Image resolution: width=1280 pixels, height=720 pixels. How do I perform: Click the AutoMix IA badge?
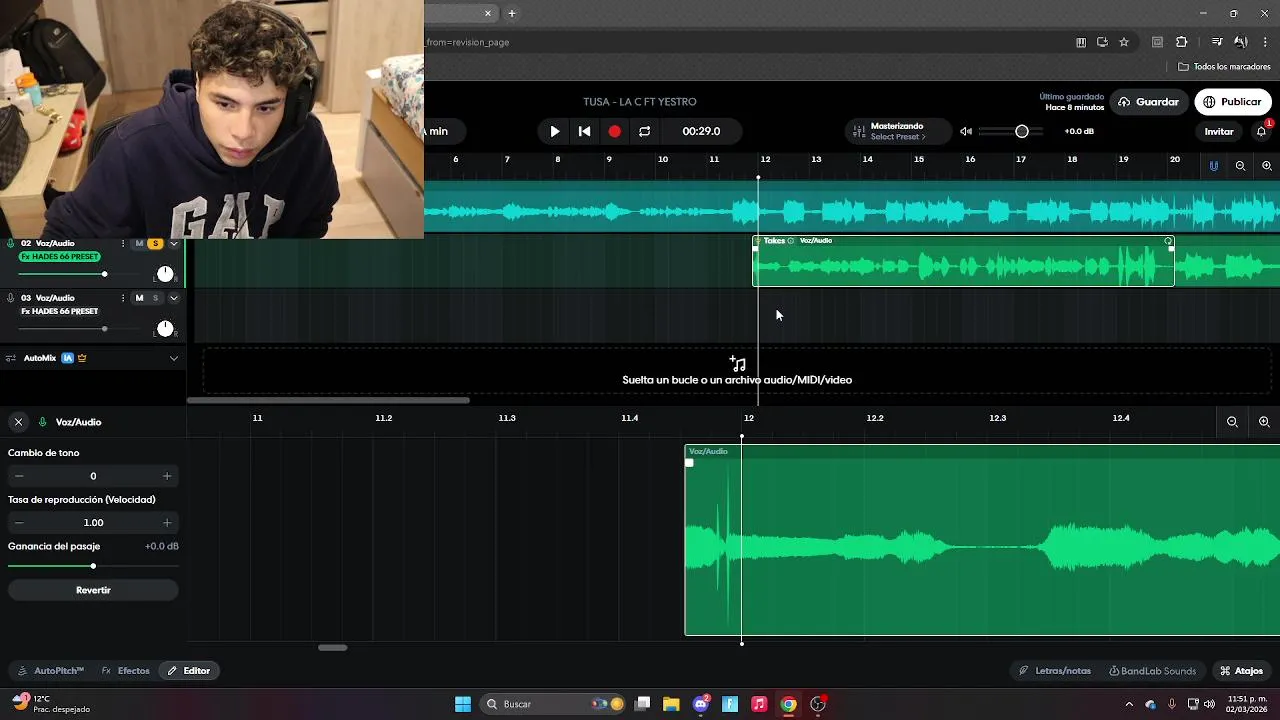[x=67, y=358]
